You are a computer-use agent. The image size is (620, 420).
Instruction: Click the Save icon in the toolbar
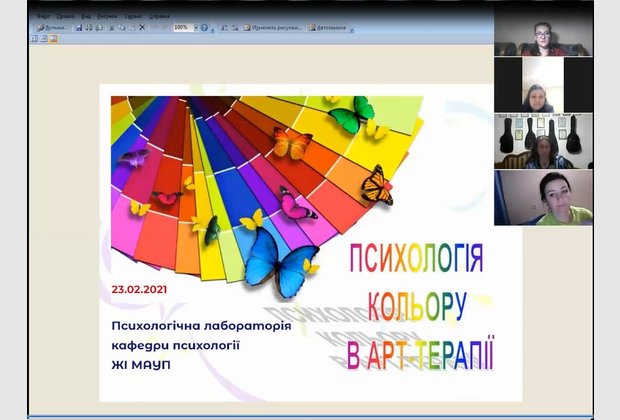coord(79,28)
